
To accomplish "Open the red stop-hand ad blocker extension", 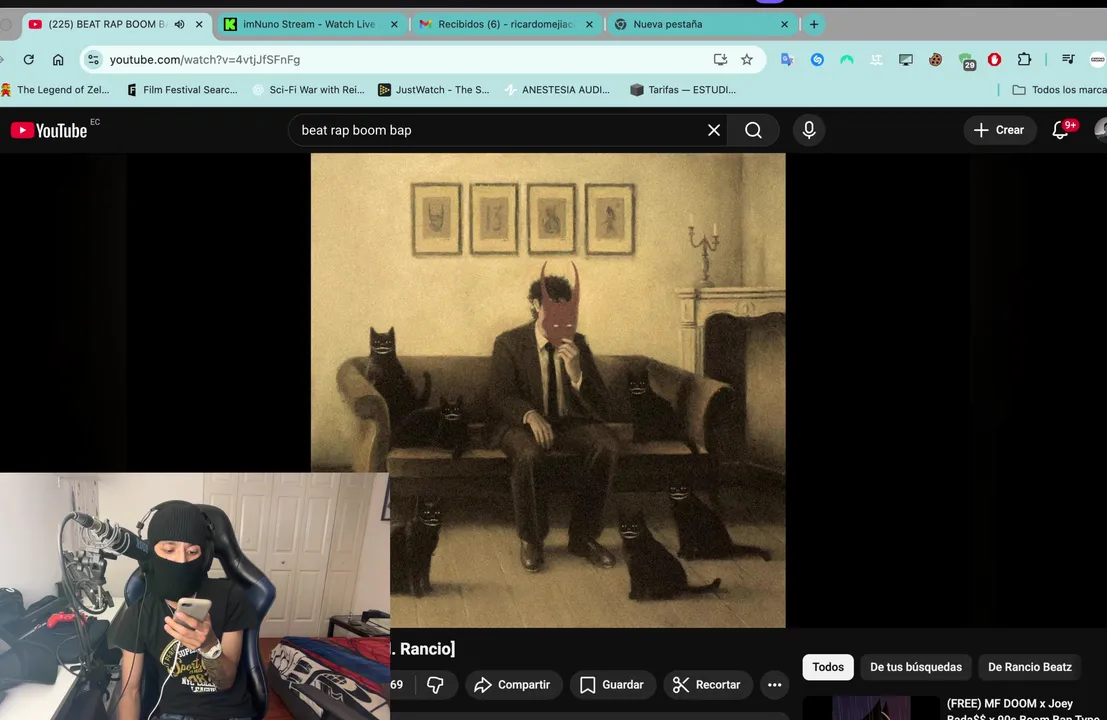I will tap(995, 59).
